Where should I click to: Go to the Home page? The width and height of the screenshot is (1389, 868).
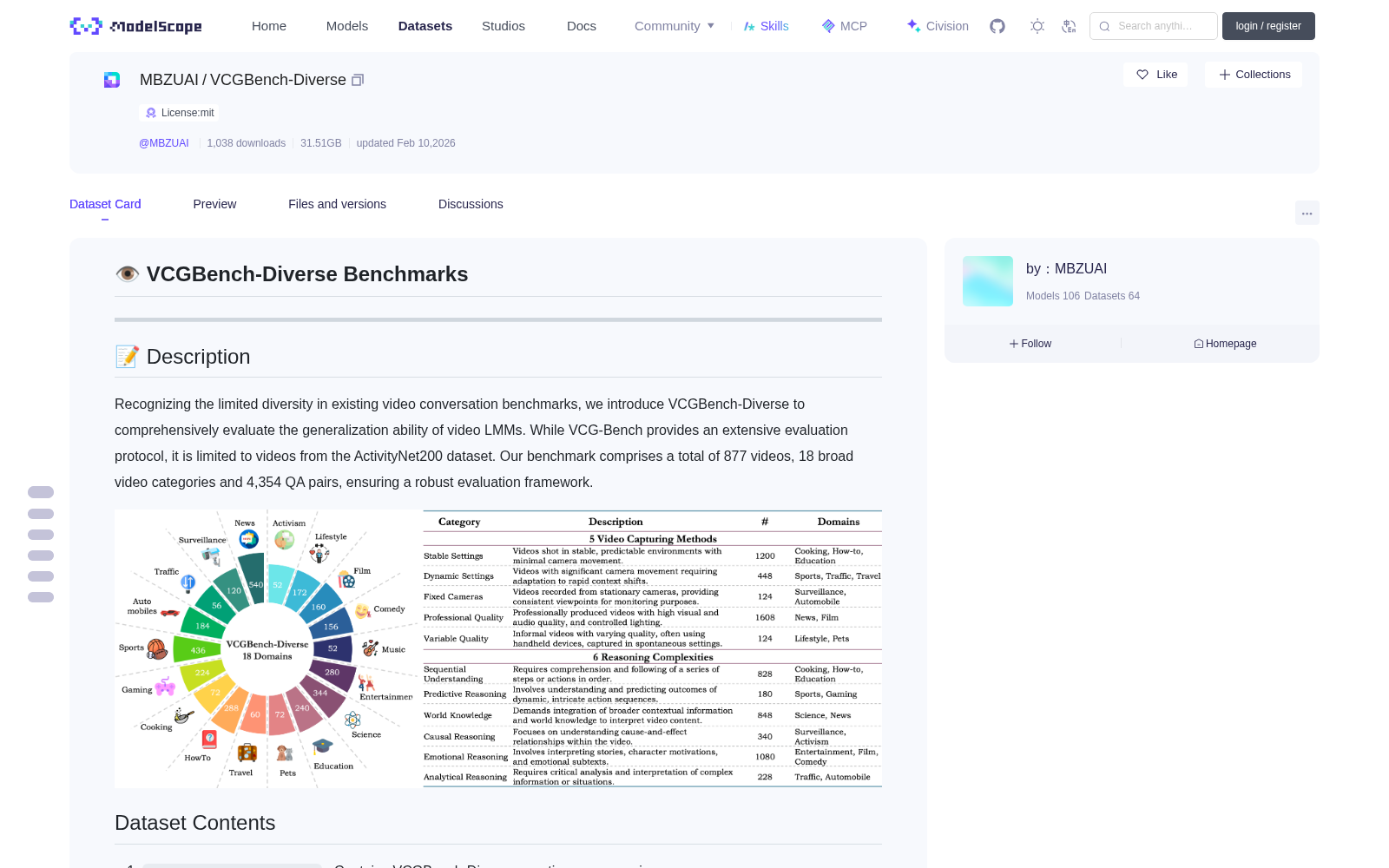click(269, 26)
